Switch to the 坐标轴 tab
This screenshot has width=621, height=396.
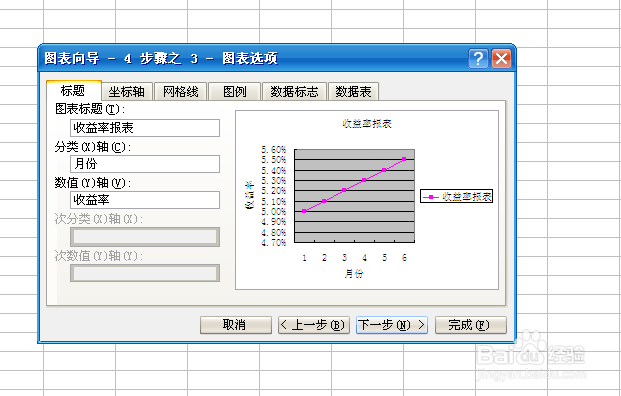(127, 91)
